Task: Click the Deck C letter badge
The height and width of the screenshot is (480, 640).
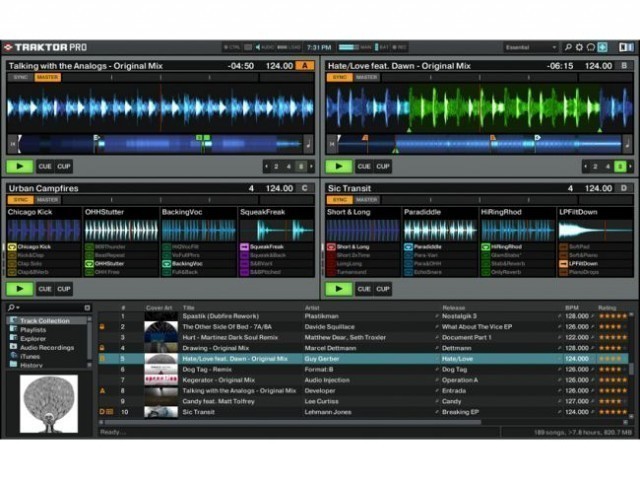Action: coord(304,188)
